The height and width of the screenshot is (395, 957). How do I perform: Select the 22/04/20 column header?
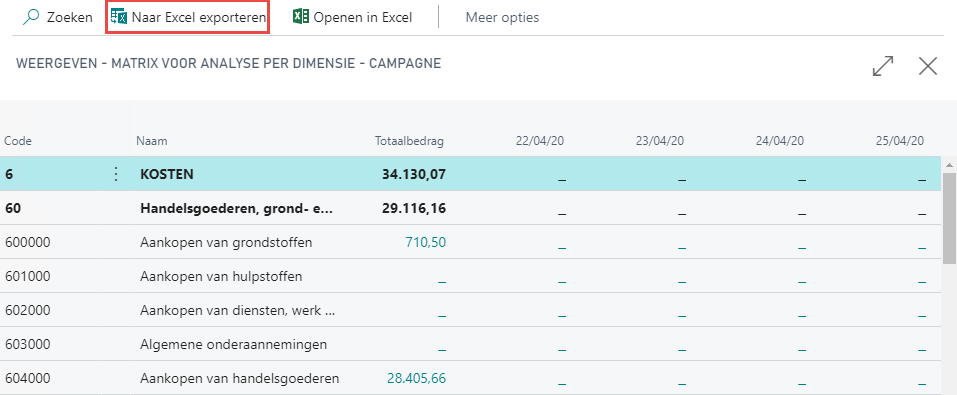540,141
